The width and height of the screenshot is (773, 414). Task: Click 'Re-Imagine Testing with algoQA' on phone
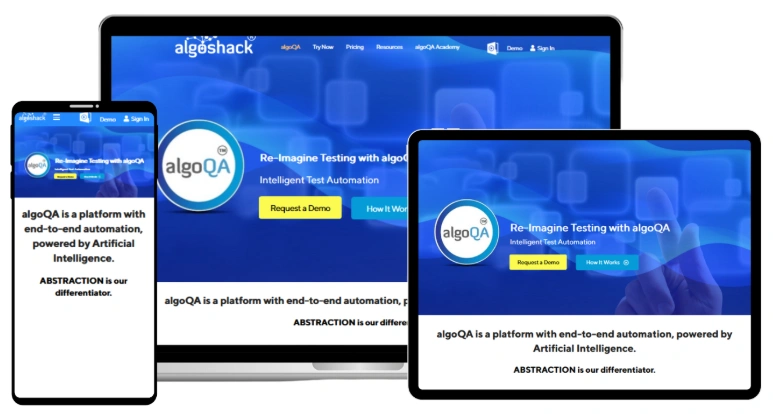tap(100, 161)
